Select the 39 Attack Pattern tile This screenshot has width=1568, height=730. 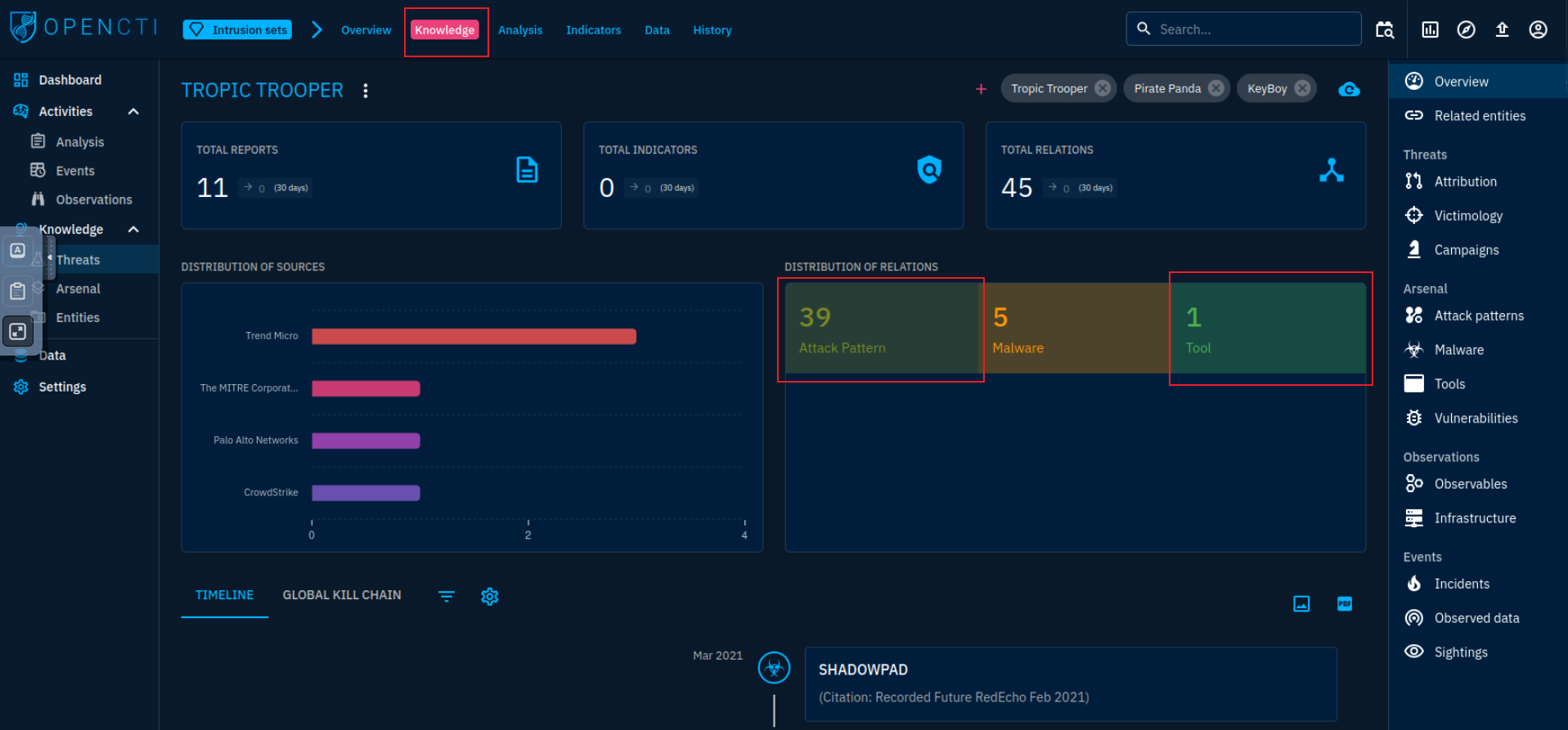(882, 328)
